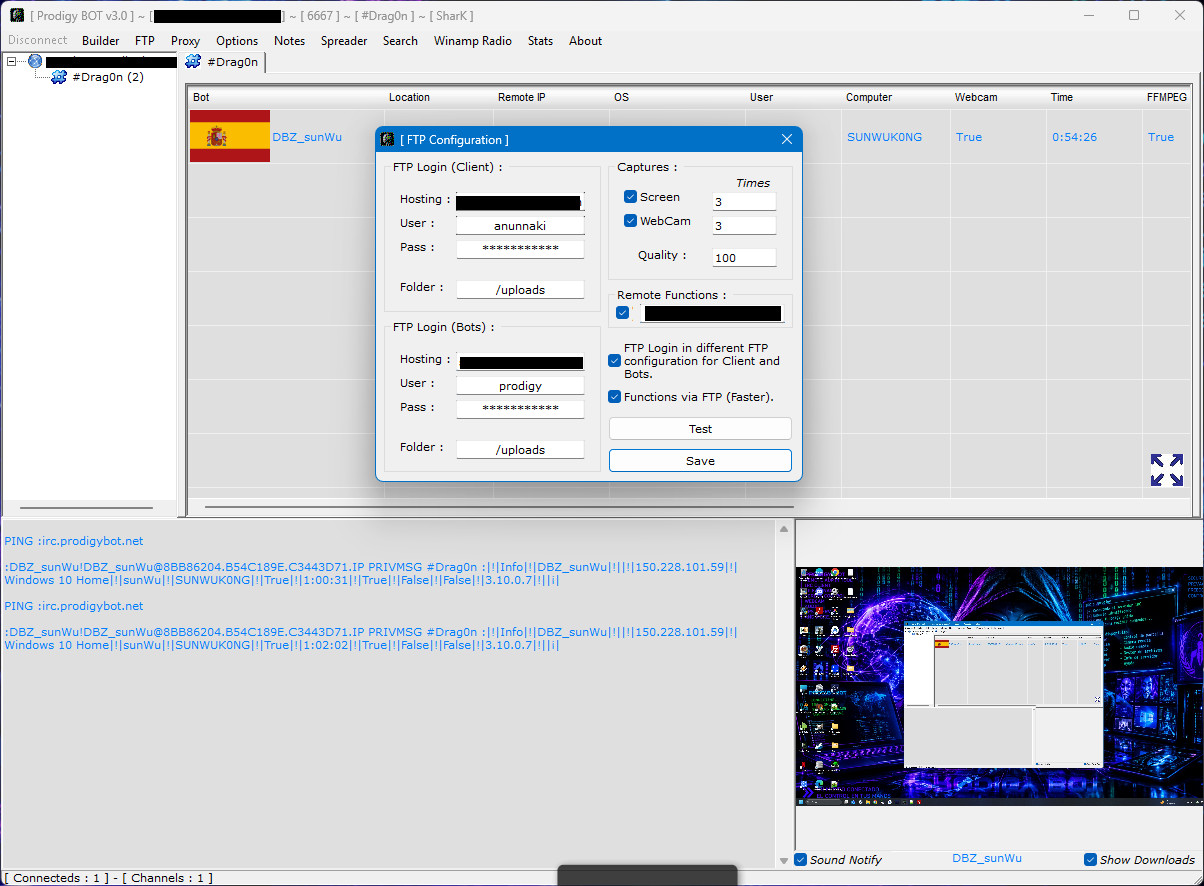Image resolution: width=1204 pixels, height=886 pixels.
Task: Click the Prodigy BOT title bar icon
Action: click(18, 15)
